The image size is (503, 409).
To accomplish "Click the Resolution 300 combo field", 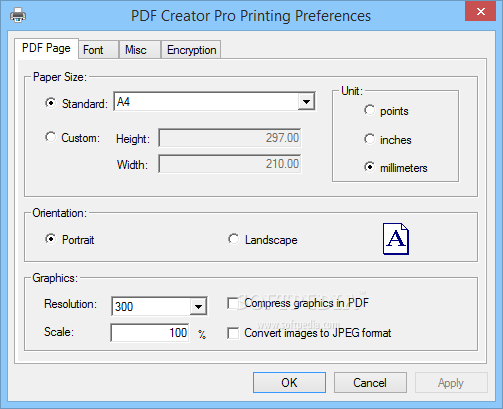I will [x=159, y=306].
